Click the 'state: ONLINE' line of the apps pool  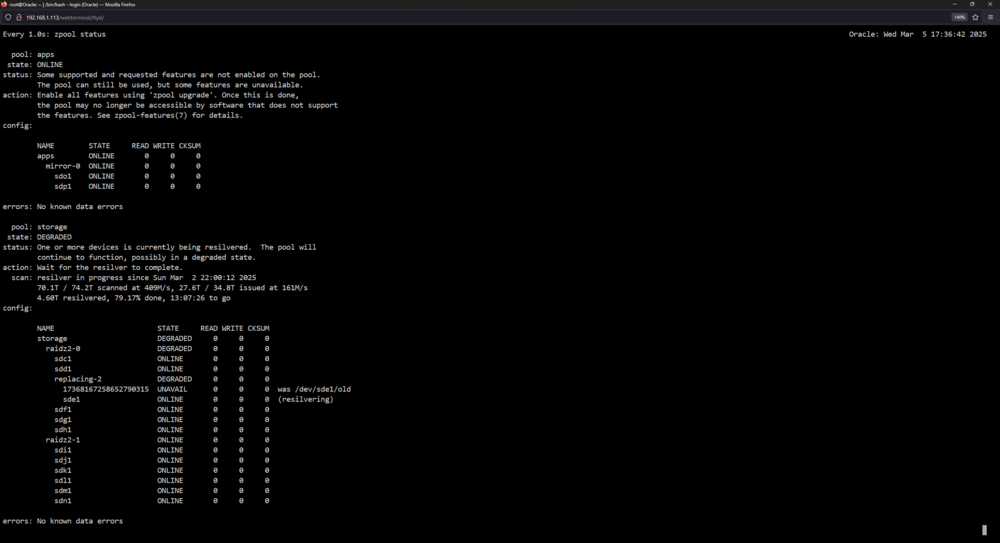tap(35, 65)
